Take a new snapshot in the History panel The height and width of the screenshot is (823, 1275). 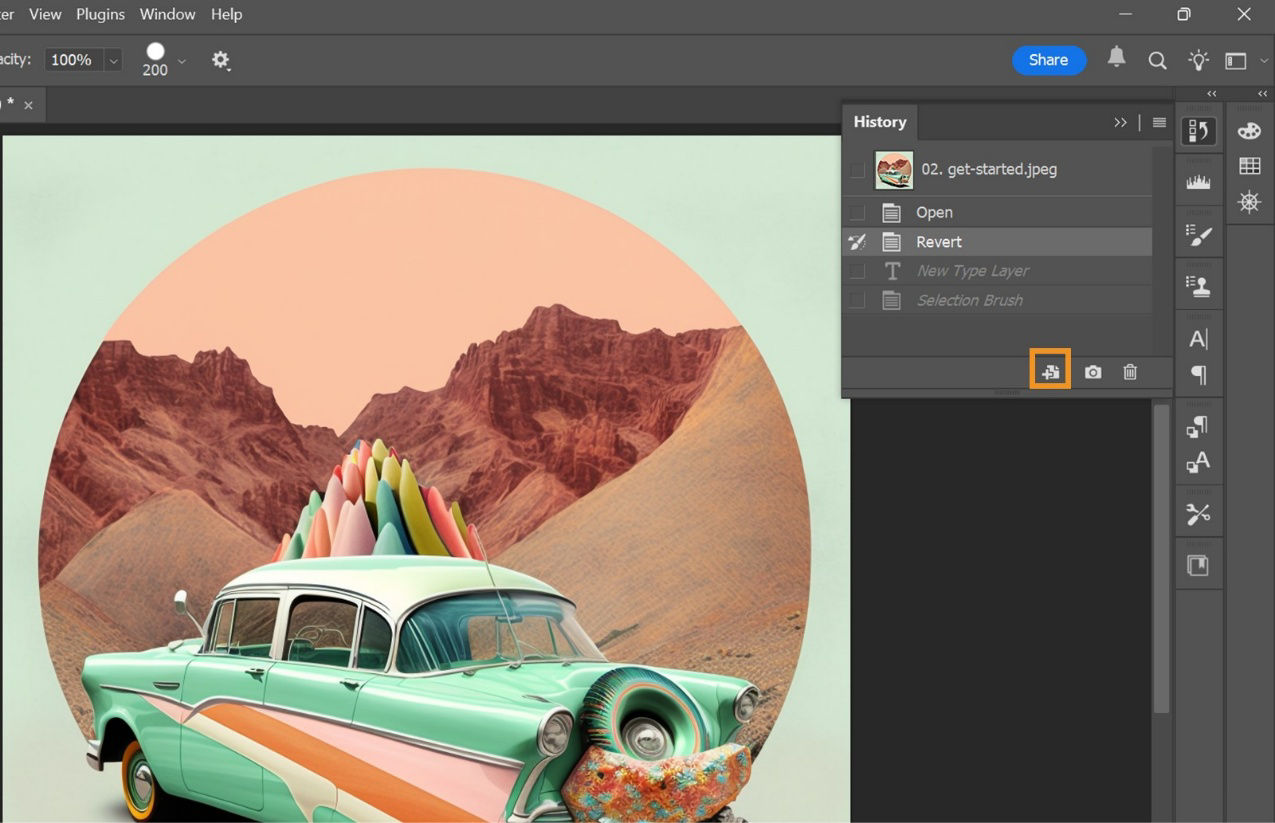1091,371
